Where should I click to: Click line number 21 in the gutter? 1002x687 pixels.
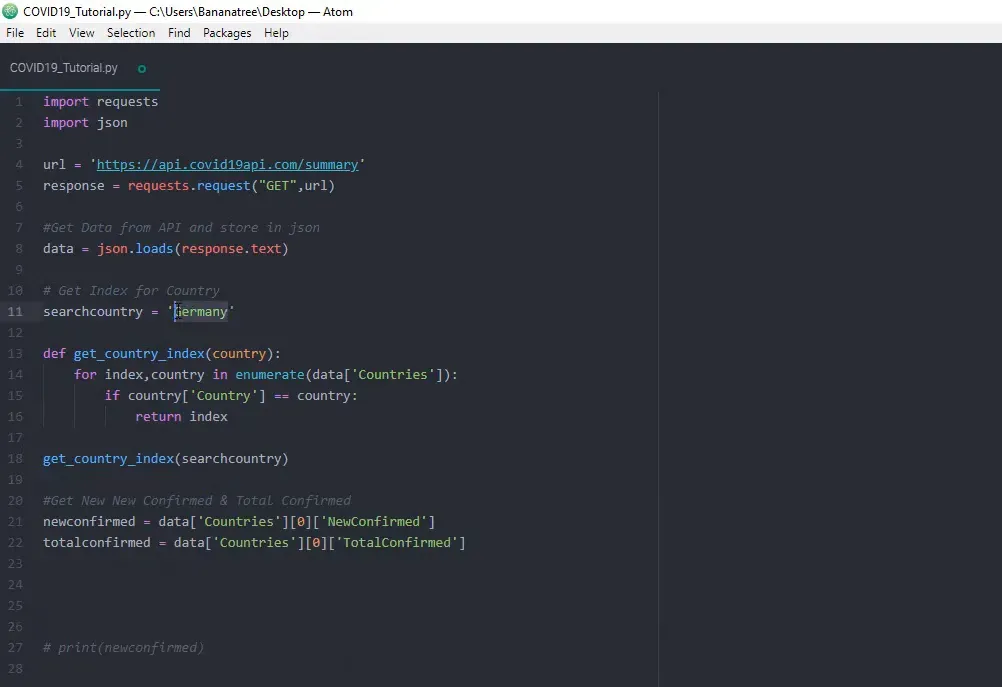pyautogui.click(x=16, y=522)
